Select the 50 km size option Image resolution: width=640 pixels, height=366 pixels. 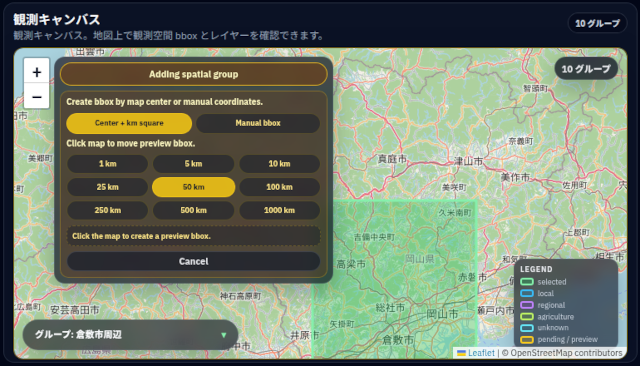point(193,187)
